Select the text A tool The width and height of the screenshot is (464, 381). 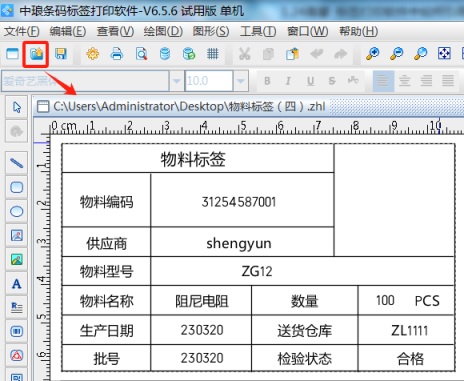[16, 284]
